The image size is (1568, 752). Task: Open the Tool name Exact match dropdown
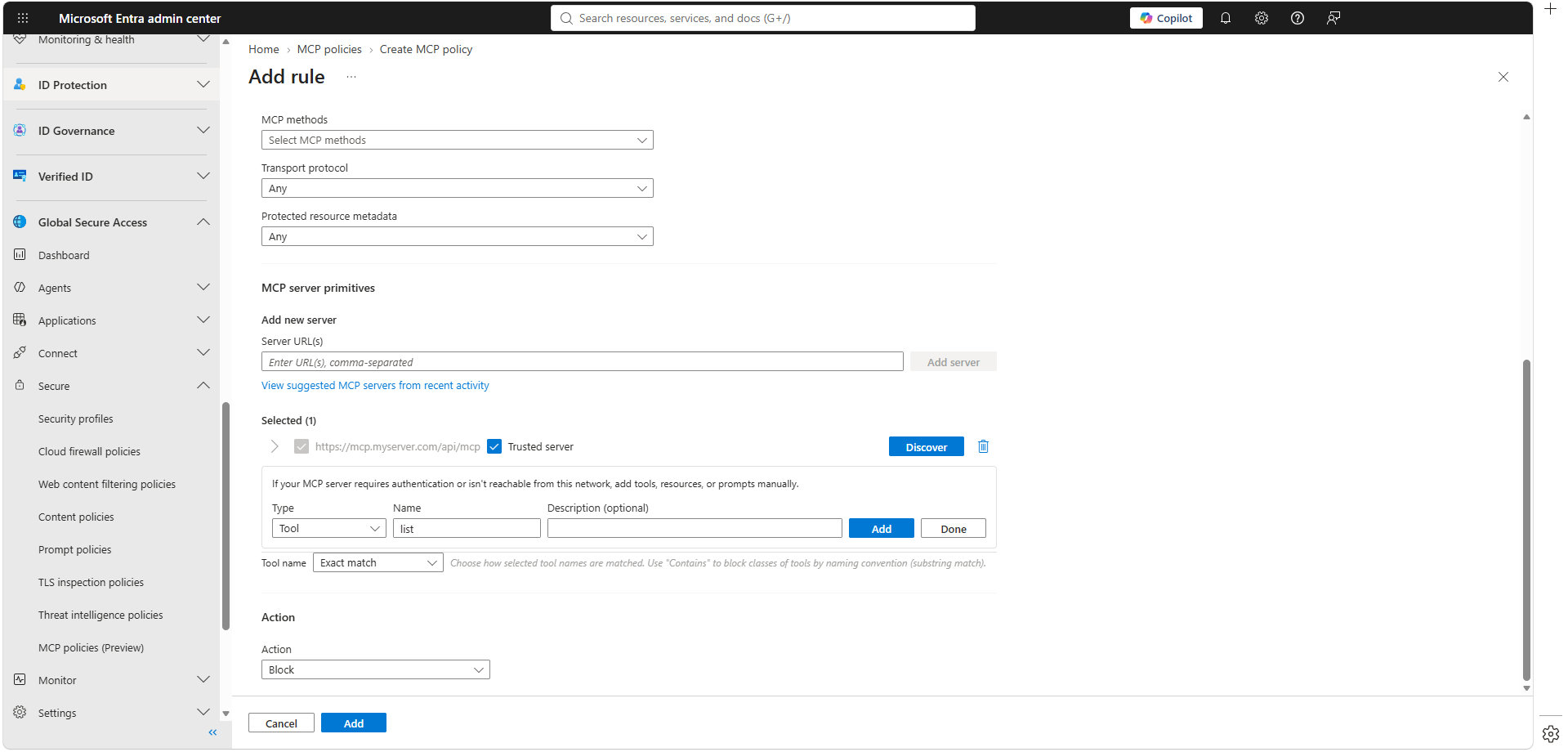pyautogui.click(x=378, y=562)
